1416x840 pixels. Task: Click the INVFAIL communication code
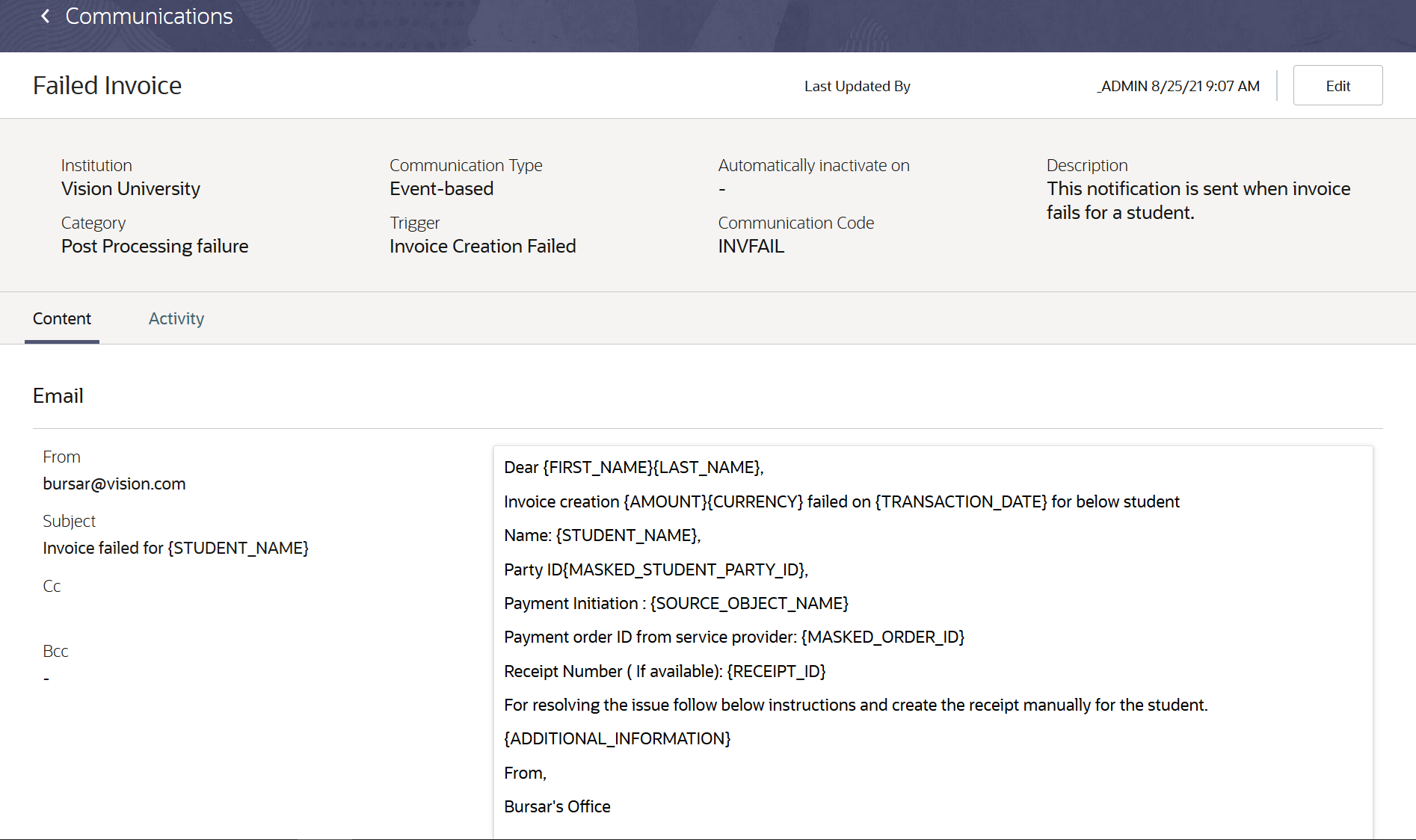pos(751,246)
